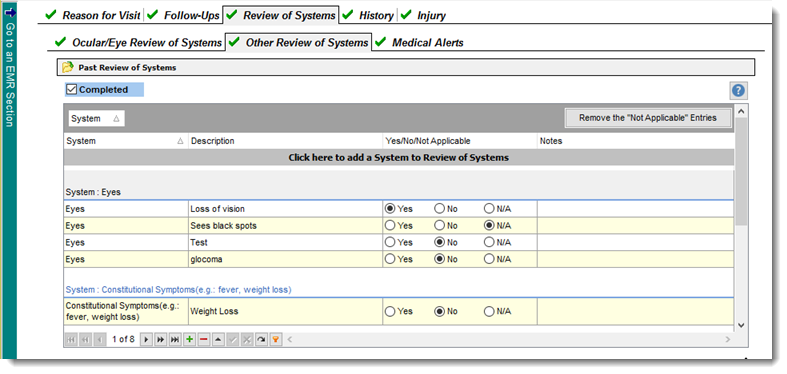Click the Weight Loss description cell
The width and height of the screenshot is (787, 374).
pos(285,312)
